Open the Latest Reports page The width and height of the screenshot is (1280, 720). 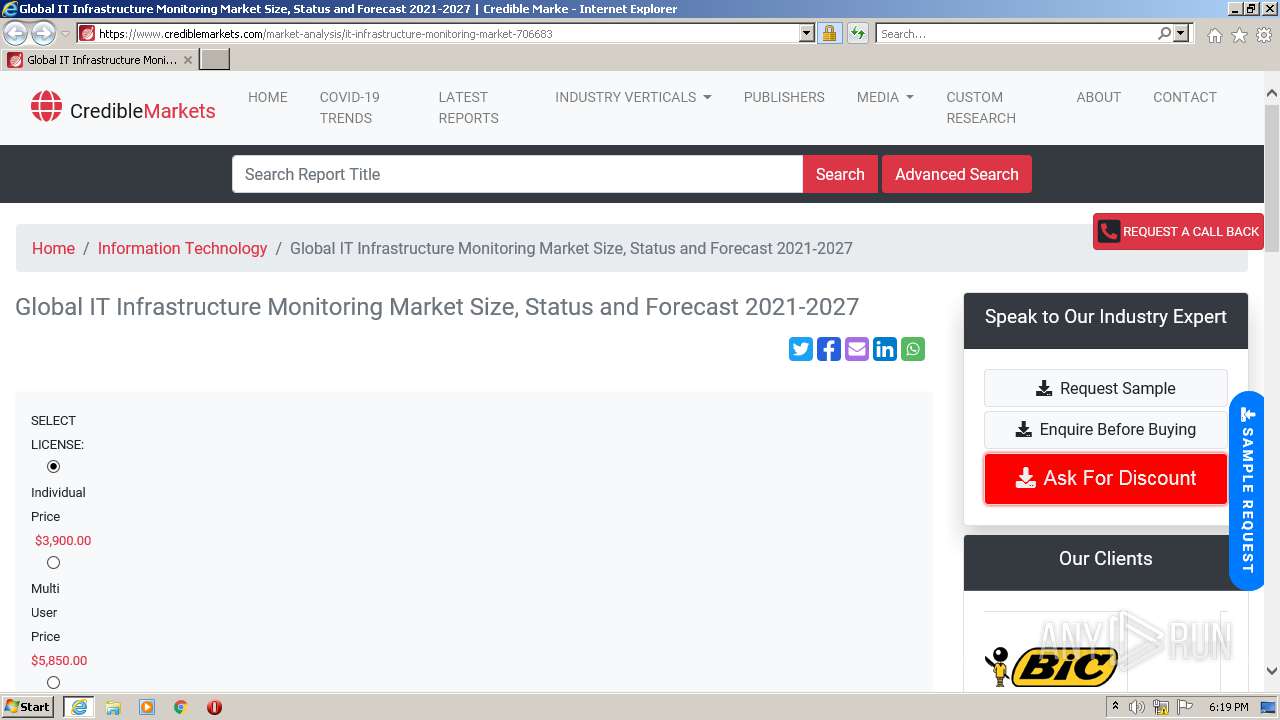click(x=468, y=107)
